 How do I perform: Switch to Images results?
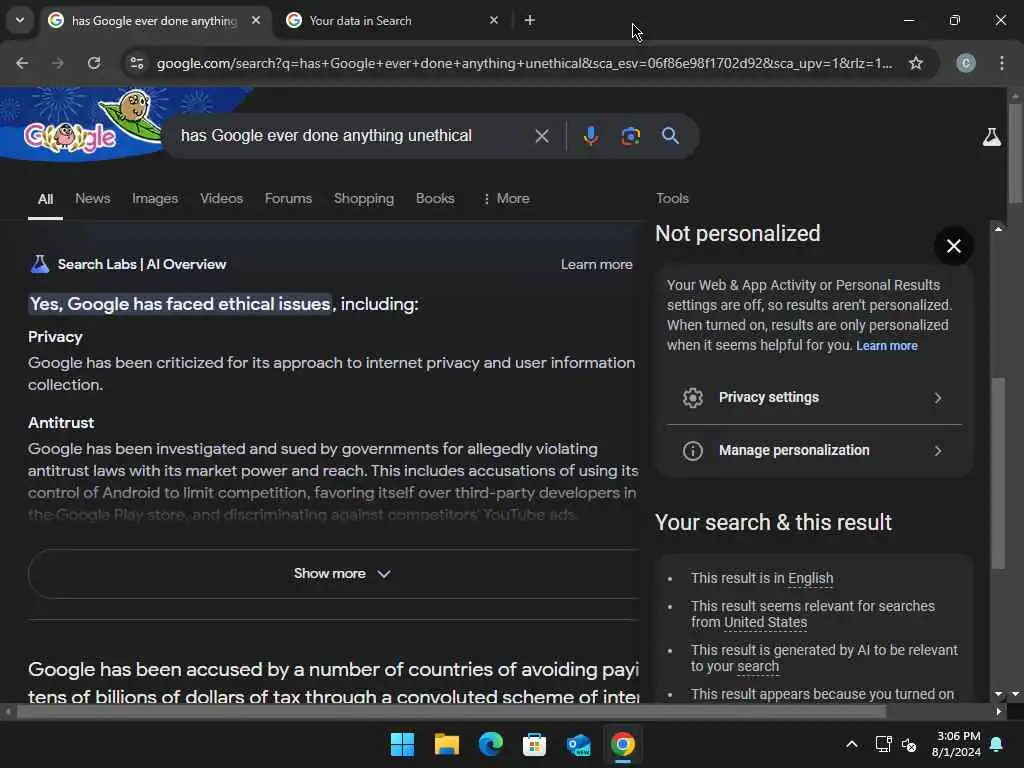tap(155, 199)
